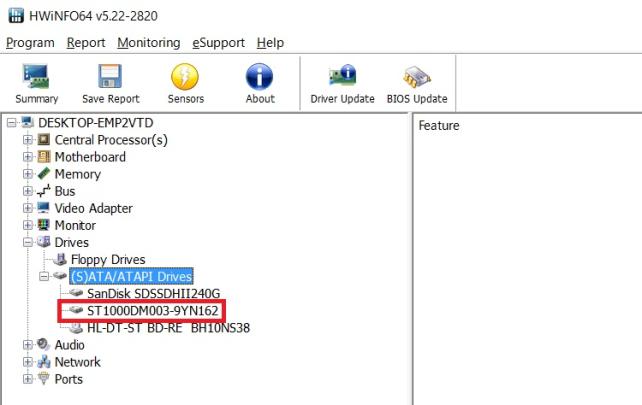The height and width of the screenshot is (405, 642).
Task: Expand the Monitor node
Action: click(x=28, y=225)
